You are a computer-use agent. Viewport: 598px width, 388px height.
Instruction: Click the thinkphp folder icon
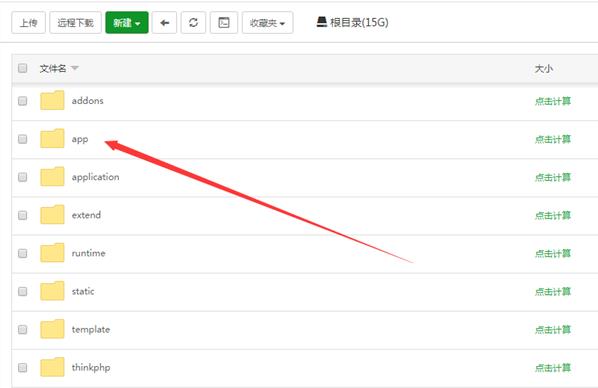click(x=52, y=367)
